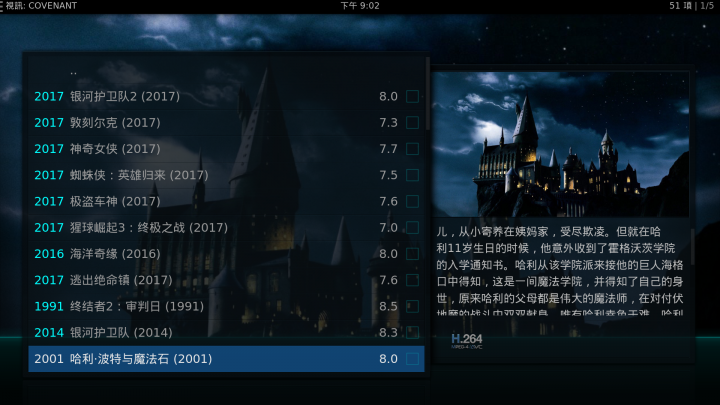Image resolution: width=720 pixels, height=405 pixels.
Task: Click the 1991 year label
Action: [49, 306]
